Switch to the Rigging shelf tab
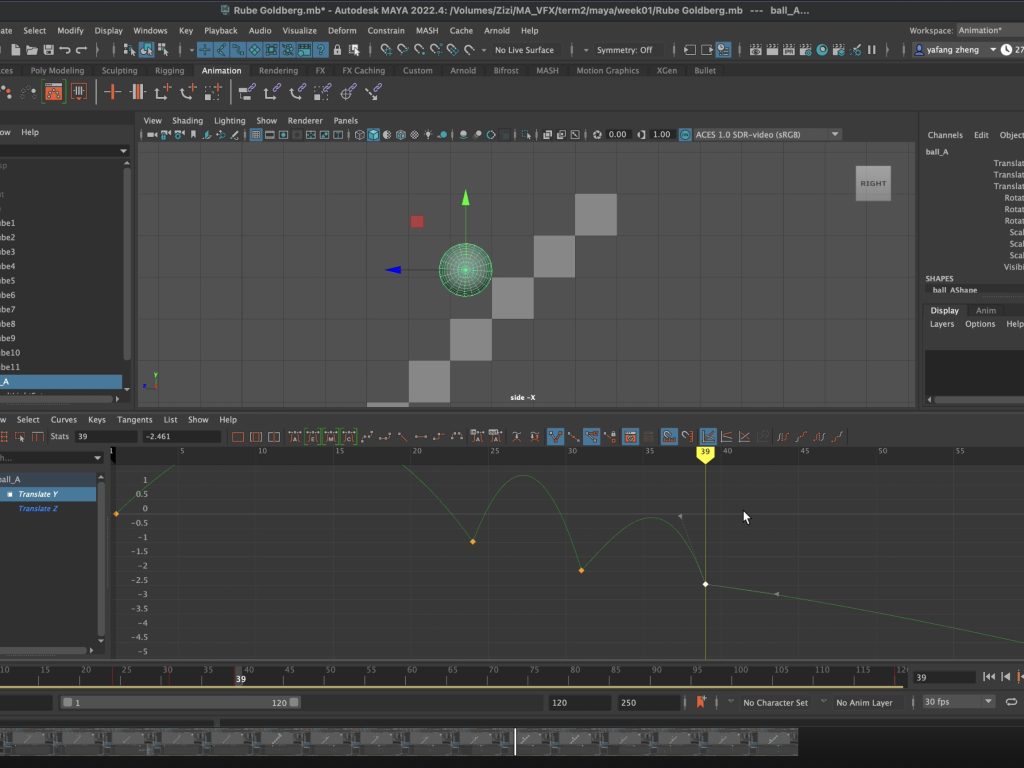1024x768 pixels. coord(169,71)
